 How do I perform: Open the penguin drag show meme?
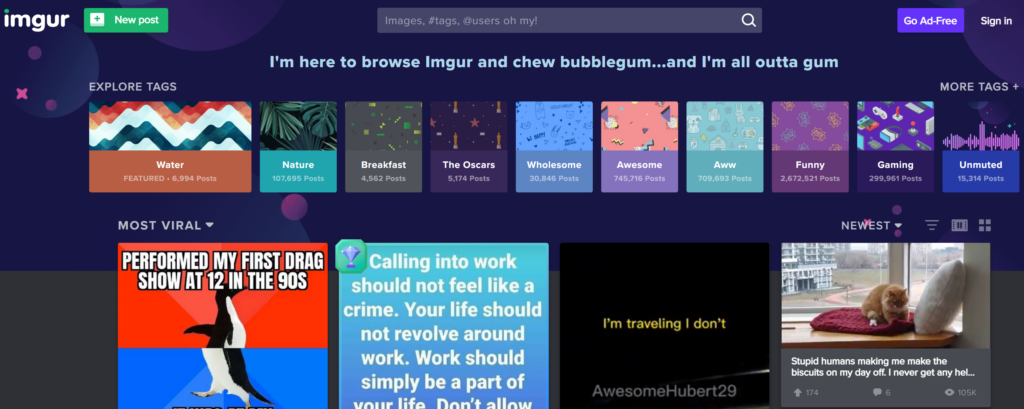coord(222,325)
